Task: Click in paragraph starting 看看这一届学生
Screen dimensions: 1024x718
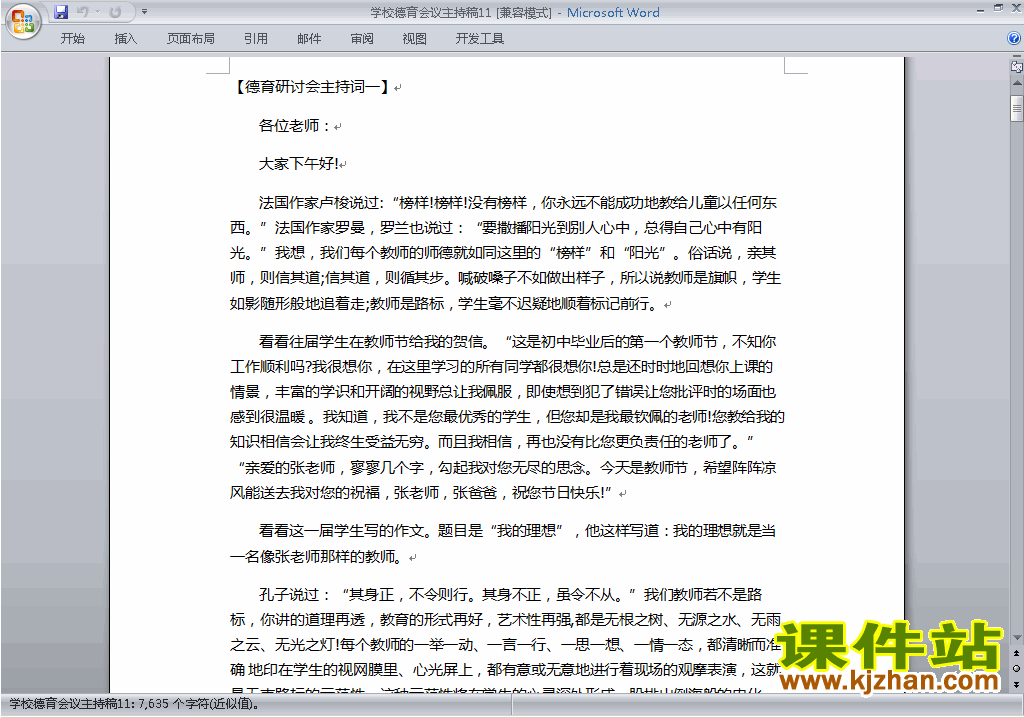Action: pos(503,544)
